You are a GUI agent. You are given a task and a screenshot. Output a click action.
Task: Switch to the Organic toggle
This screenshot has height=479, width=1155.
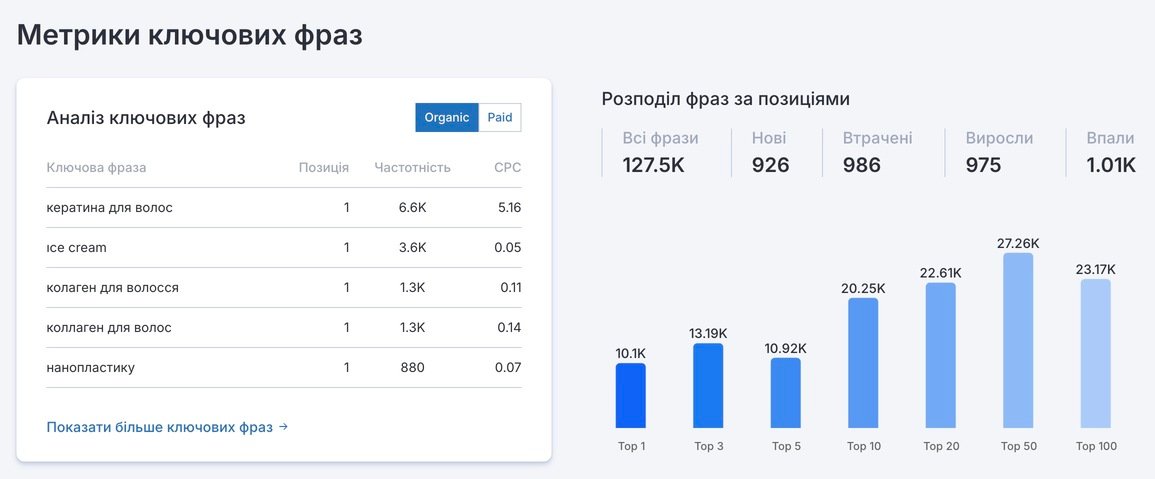pyautogui.click(x=446, y=118)
